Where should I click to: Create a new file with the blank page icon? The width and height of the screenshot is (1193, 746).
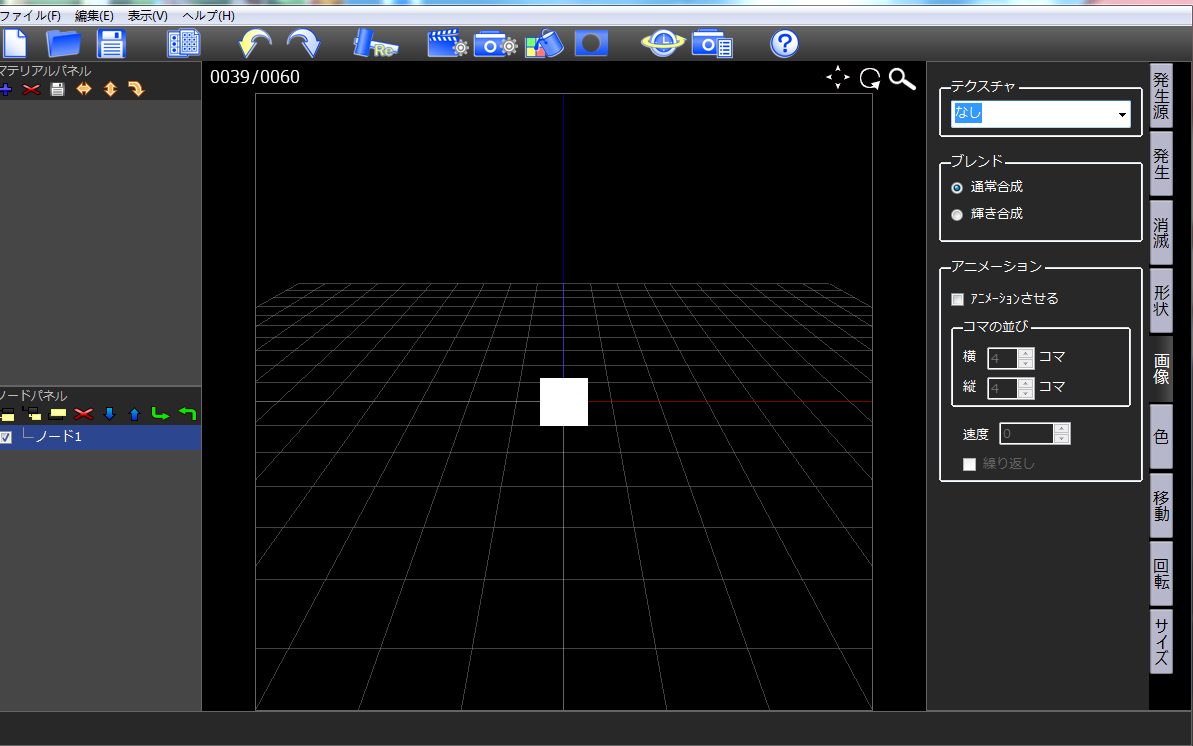[x=14, y=43]
